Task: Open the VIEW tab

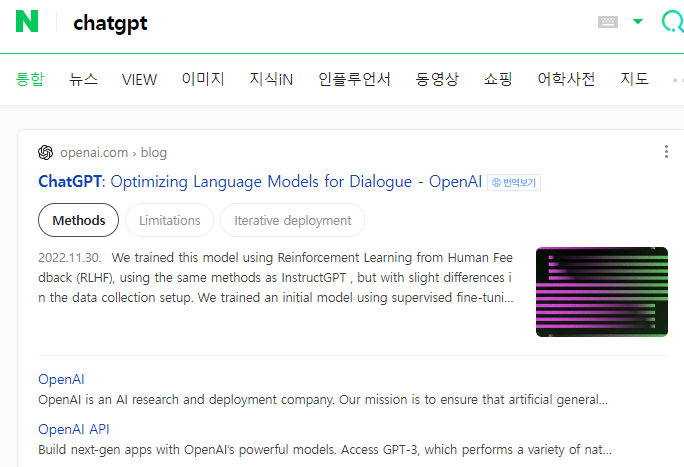Action: pos(139,79)
